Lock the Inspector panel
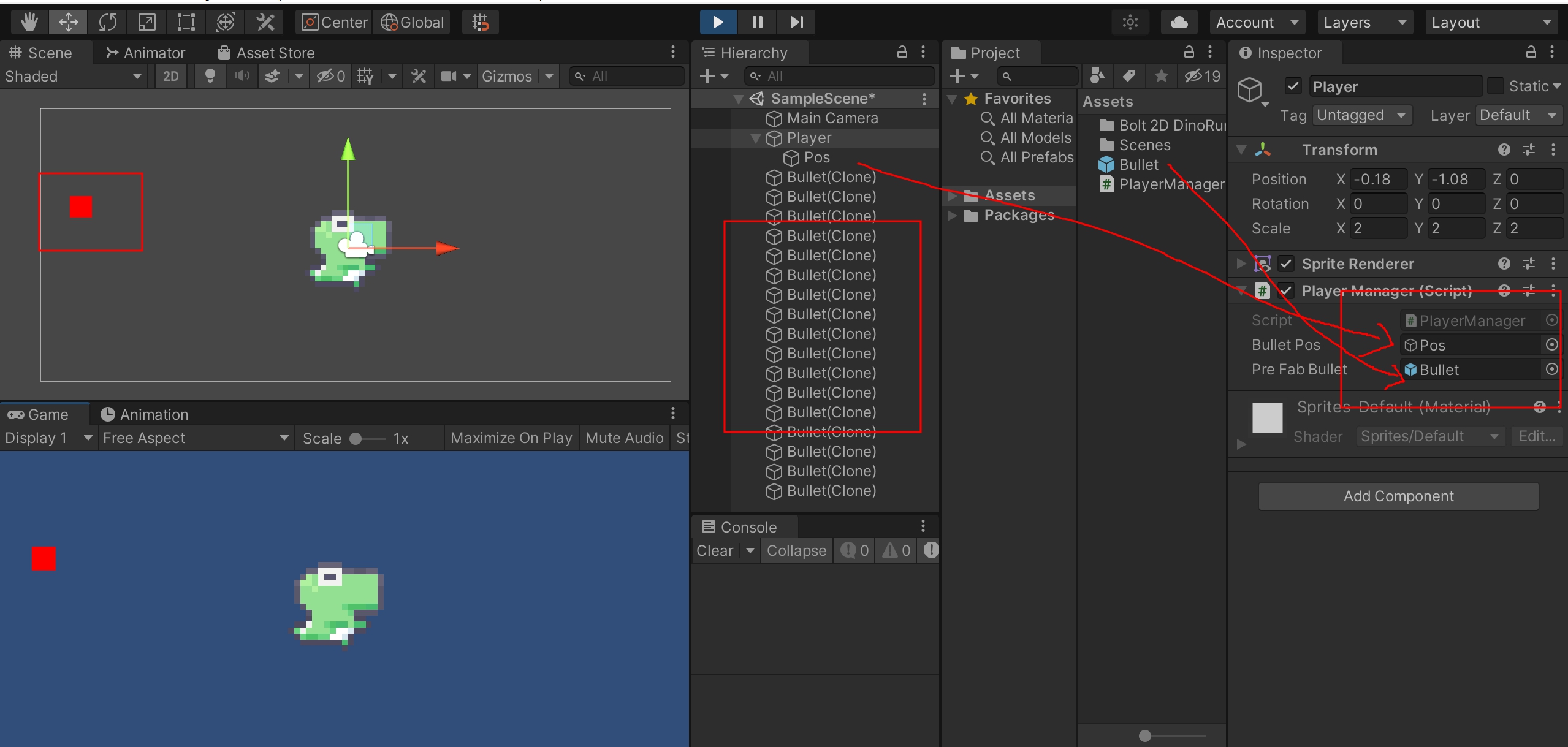This screenshot has height=747, width=1568. coord(1531,52)
